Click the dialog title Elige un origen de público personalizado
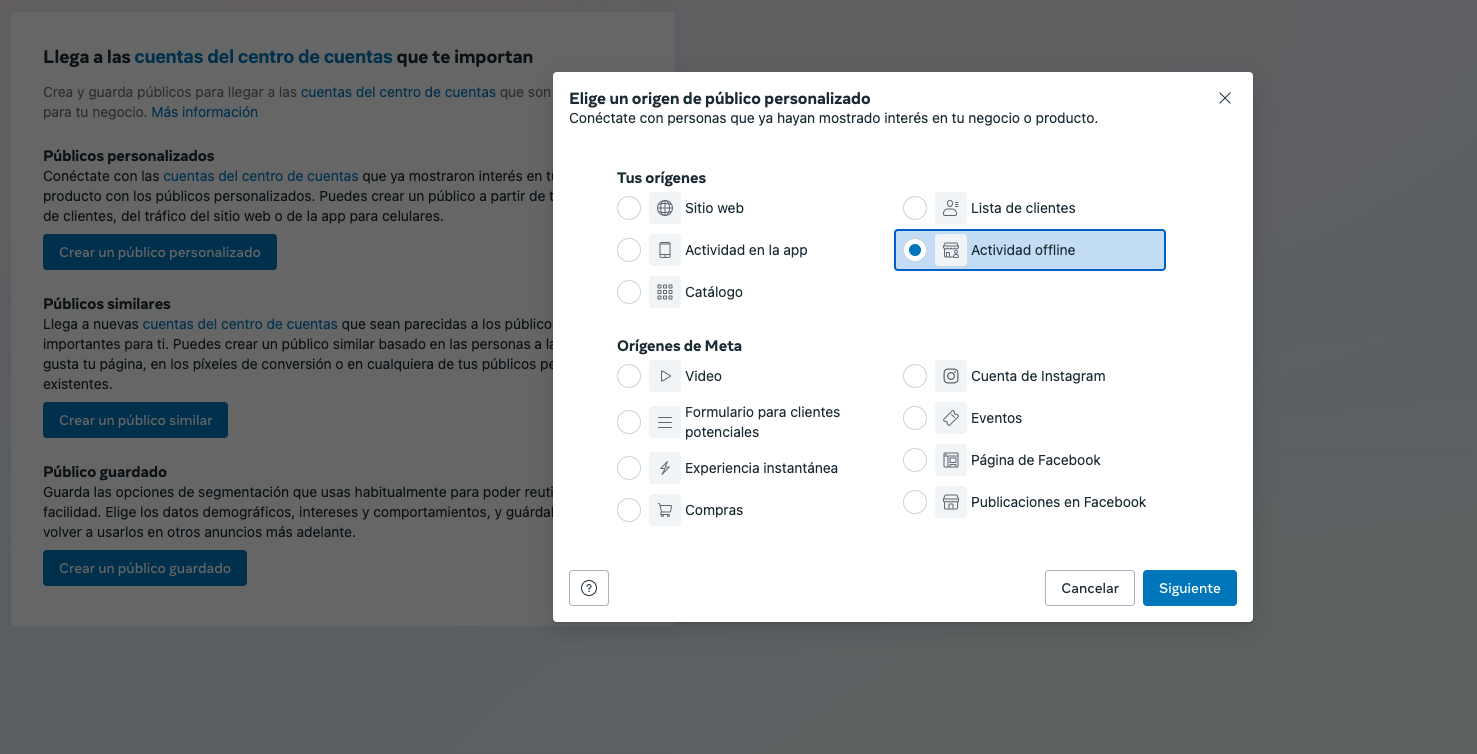Image resolution: width=1477 pixels, height=754 pixels. coord(720,98)
